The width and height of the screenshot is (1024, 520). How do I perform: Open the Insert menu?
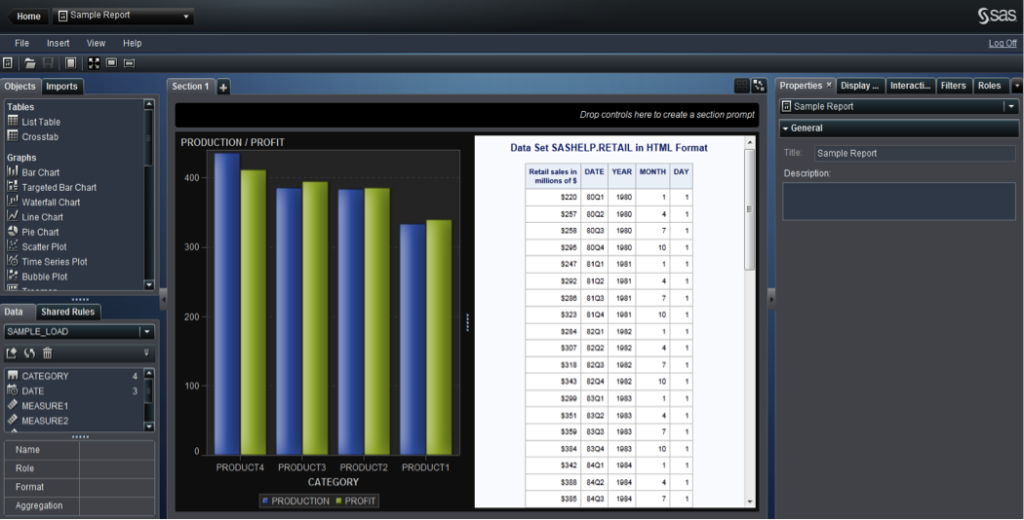[x=58, y=43]
